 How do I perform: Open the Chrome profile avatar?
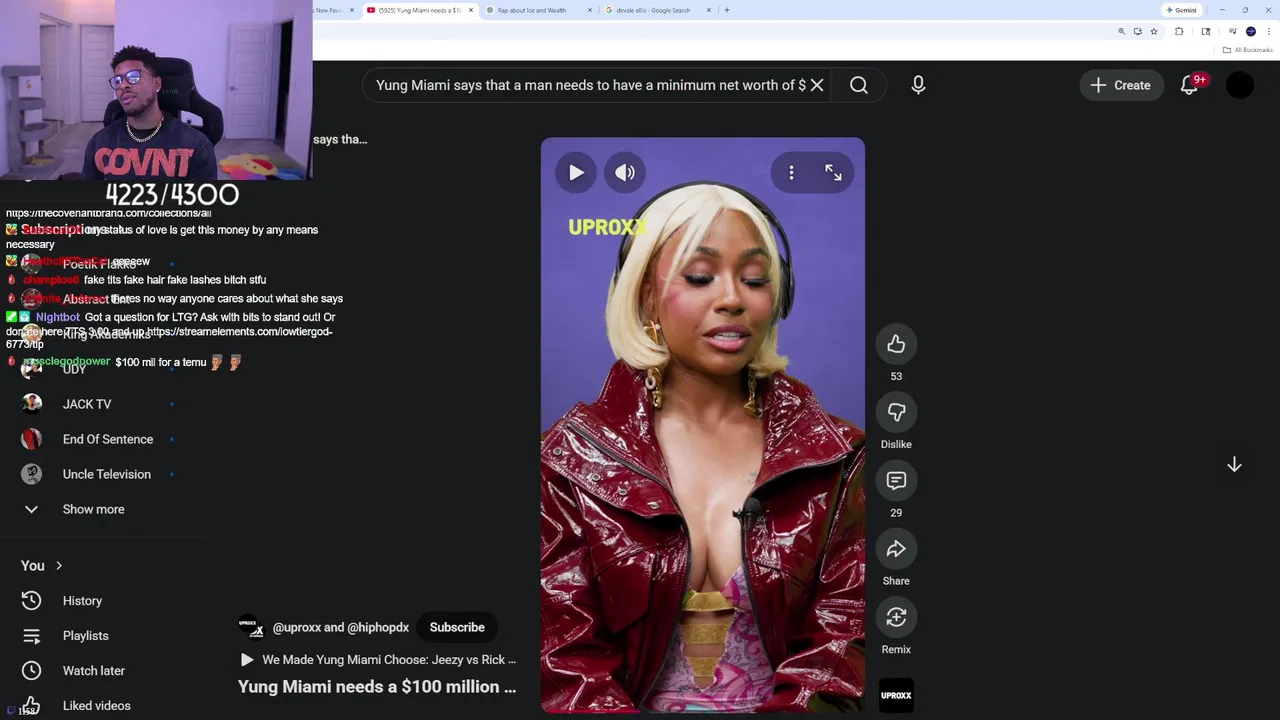[x=1251, y=32]
